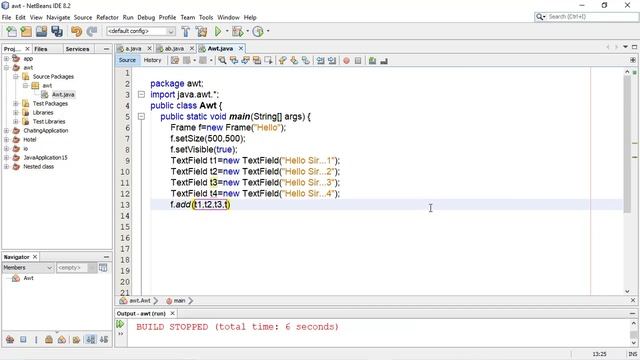
Task: Click the Shift Line Left icon
Action: 321,60
